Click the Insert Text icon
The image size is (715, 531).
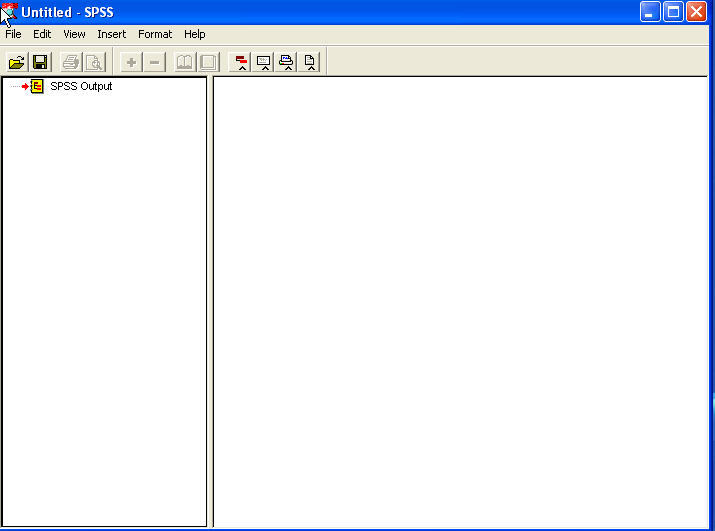(x=287, y=62)
